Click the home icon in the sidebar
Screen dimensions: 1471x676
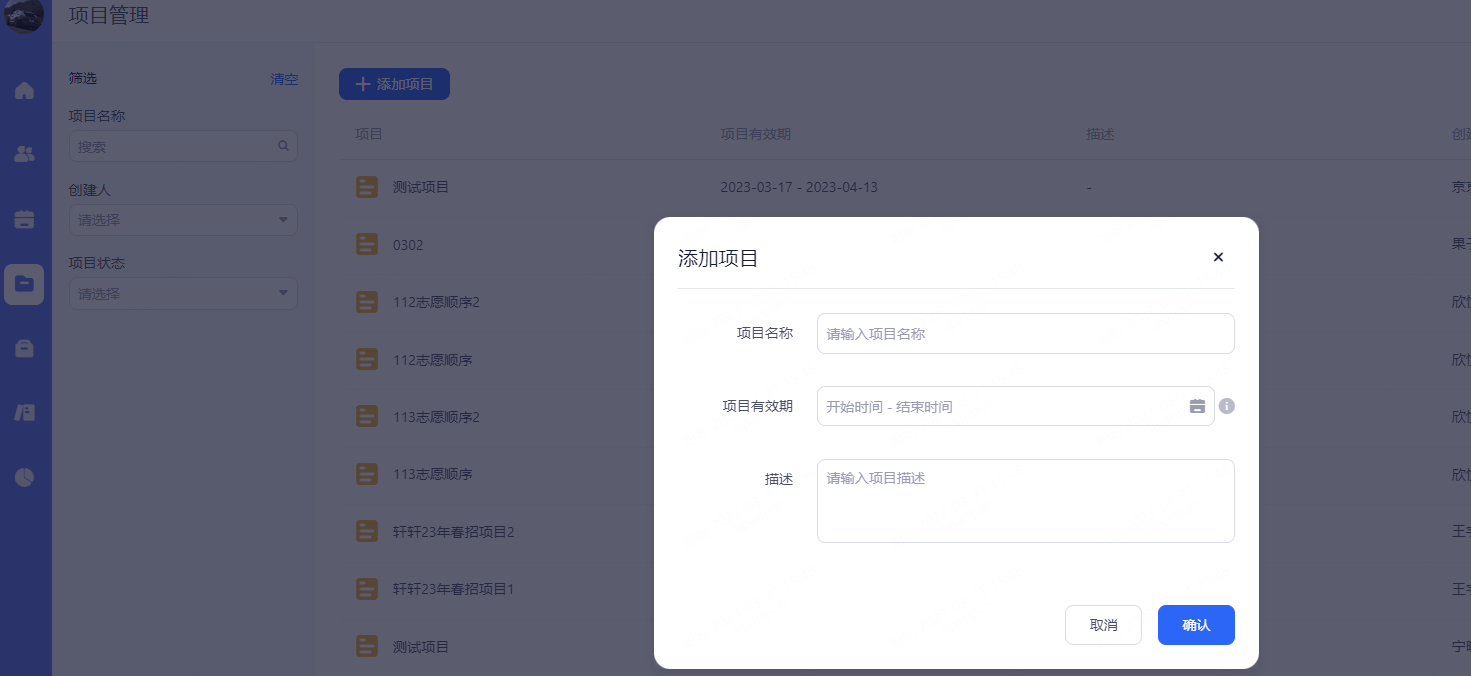pos(24,91)
